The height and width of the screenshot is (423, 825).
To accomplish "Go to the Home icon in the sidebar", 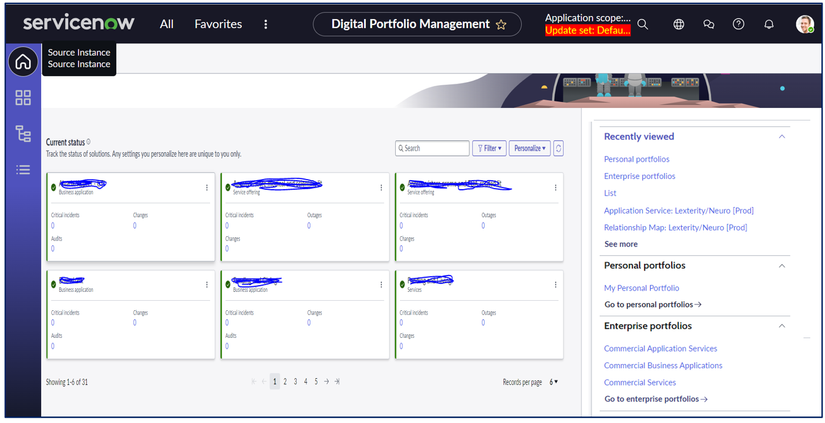I will coord(23,62).
